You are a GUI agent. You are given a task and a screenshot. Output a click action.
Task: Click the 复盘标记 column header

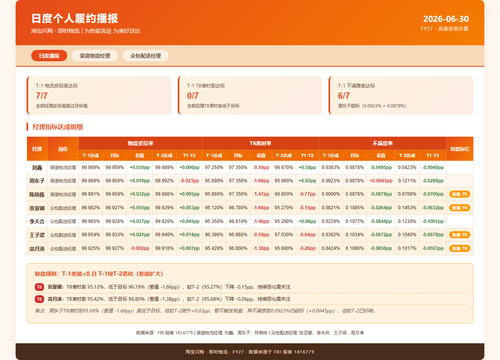click(460, 149)
